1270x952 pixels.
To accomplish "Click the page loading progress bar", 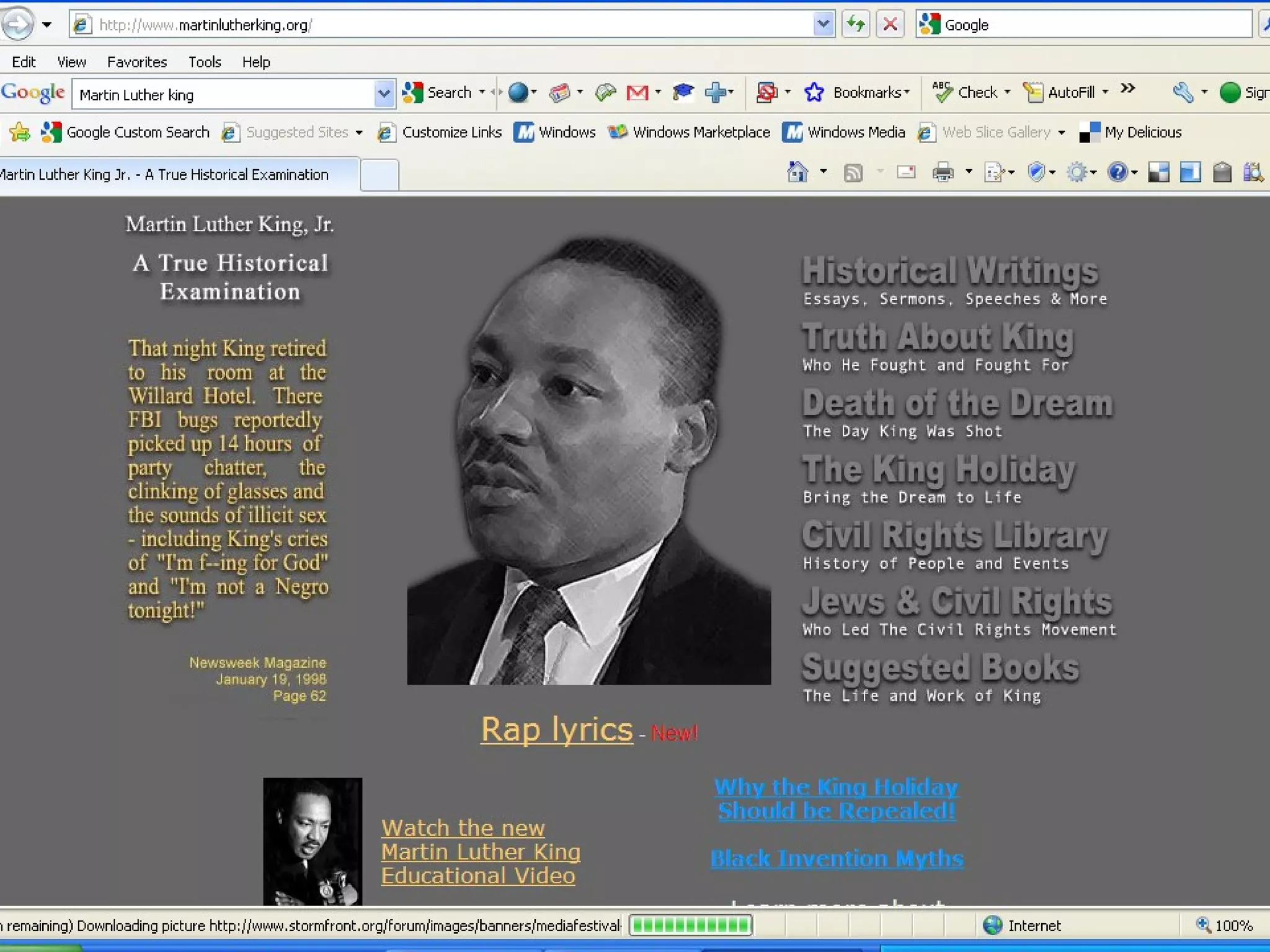I will 691,925.
